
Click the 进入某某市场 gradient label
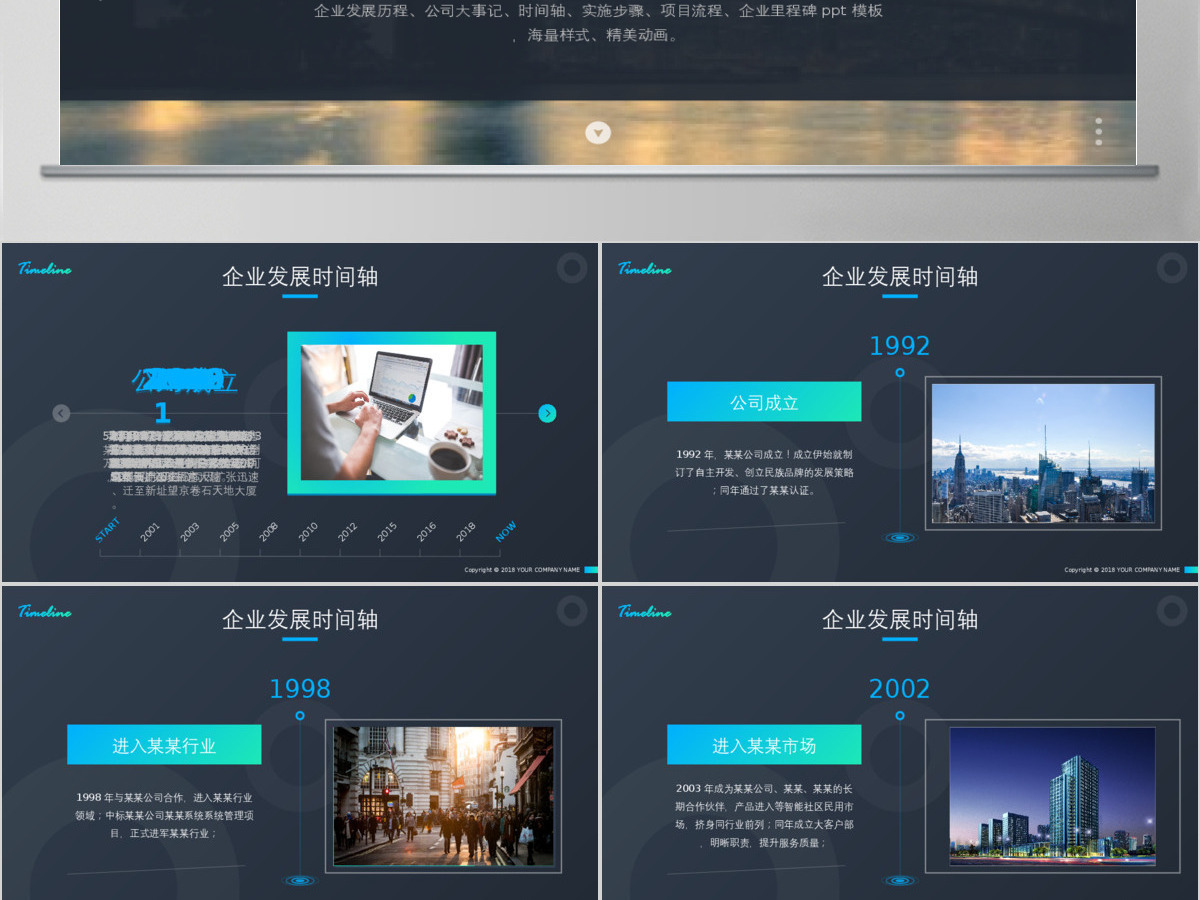(764, 745)
